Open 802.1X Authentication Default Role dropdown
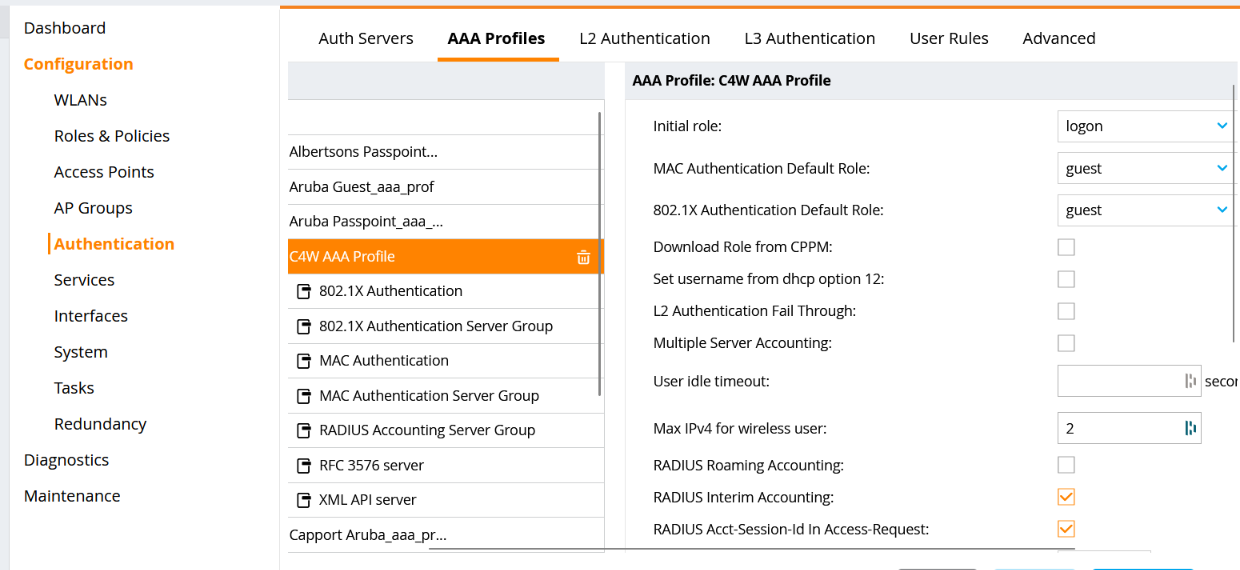The image size is (1240, 570). pyautogui.click(x=1146, y=210)
